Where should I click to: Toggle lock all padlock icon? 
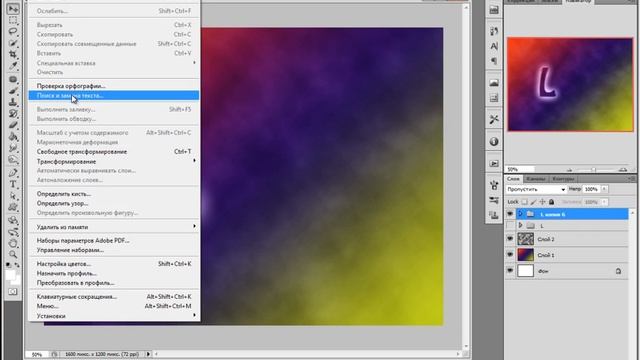click(551, 202)
